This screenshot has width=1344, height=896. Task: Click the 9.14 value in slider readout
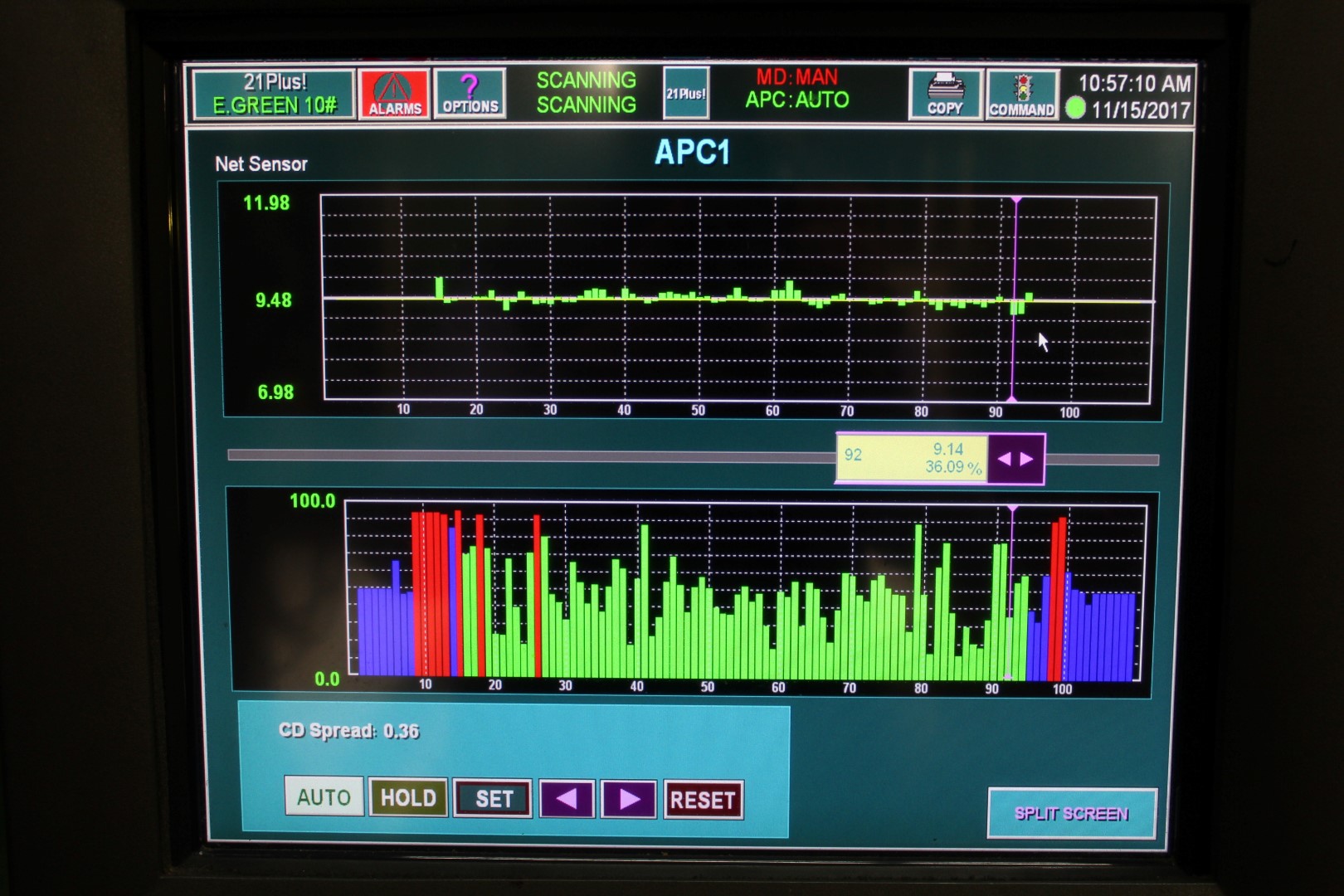click(x=948, y=449)
